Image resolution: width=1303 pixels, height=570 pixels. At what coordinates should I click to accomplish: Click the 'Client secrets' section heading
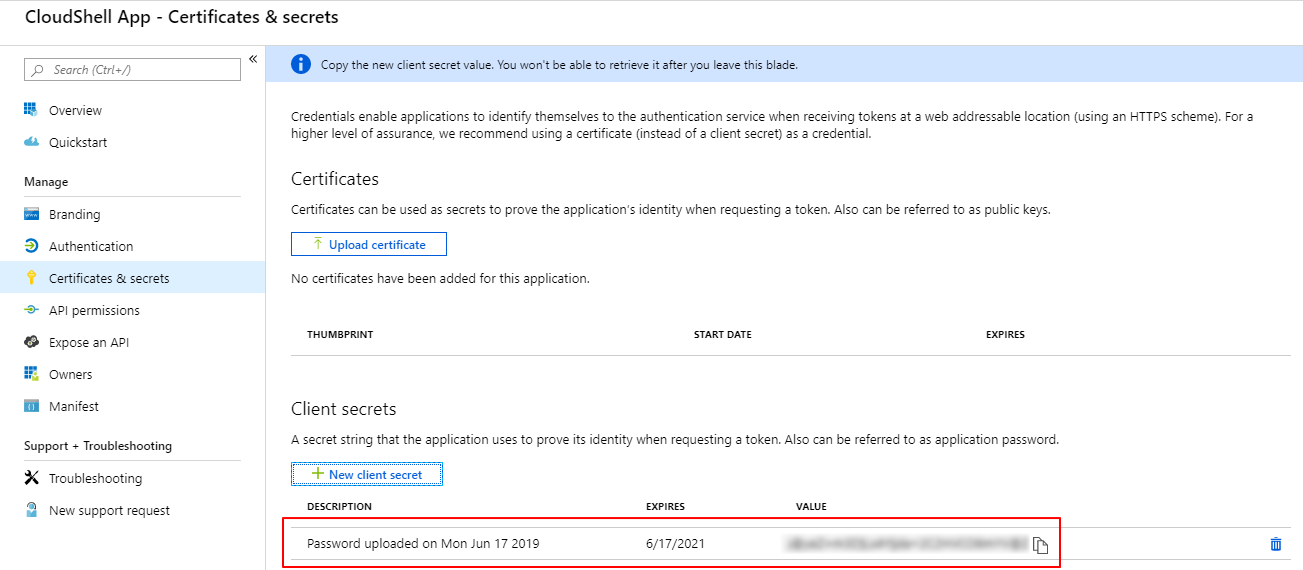(x=344, y=409)
